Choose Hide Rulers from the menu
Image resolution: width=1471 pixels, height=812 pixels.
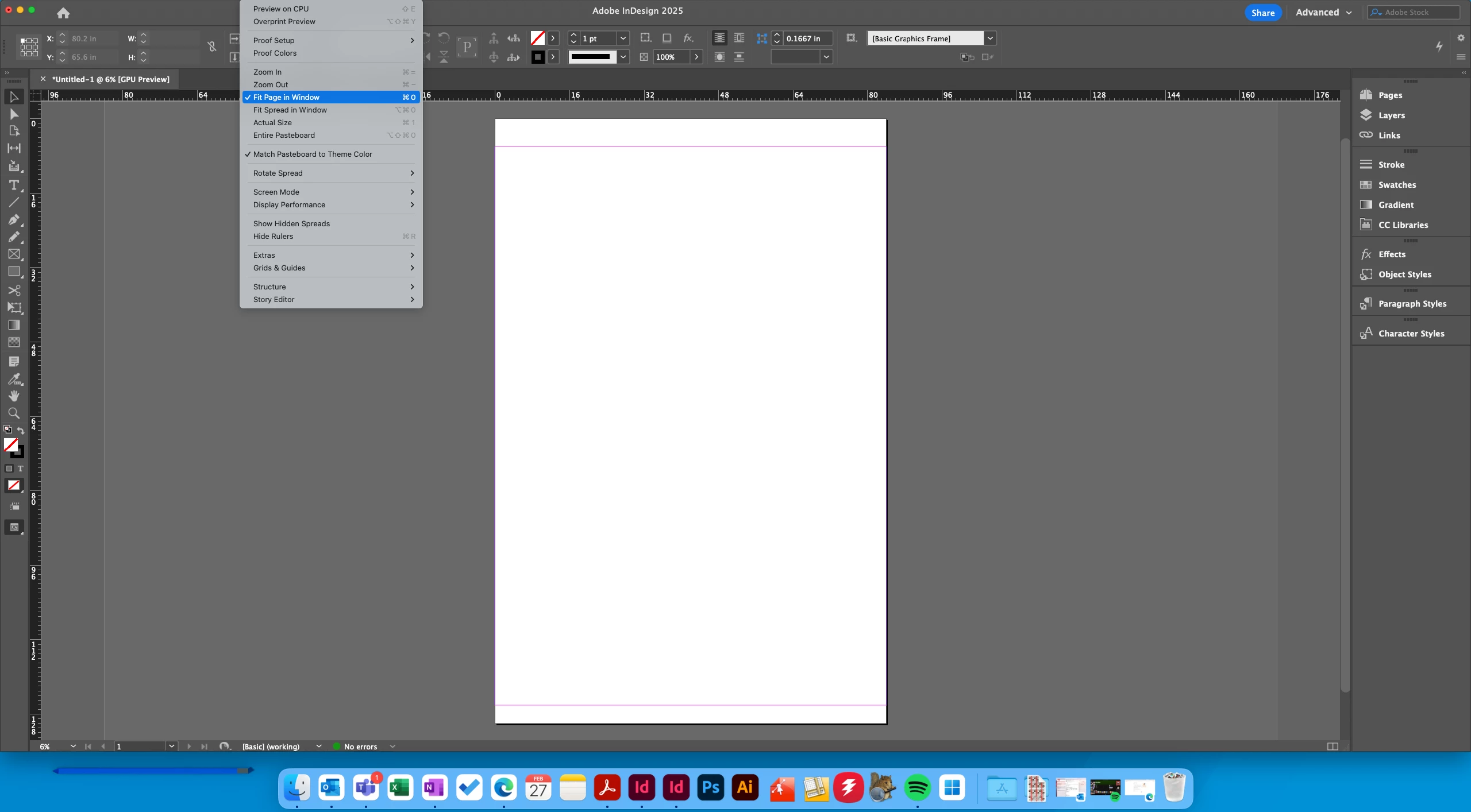click(x=273, y=236)
